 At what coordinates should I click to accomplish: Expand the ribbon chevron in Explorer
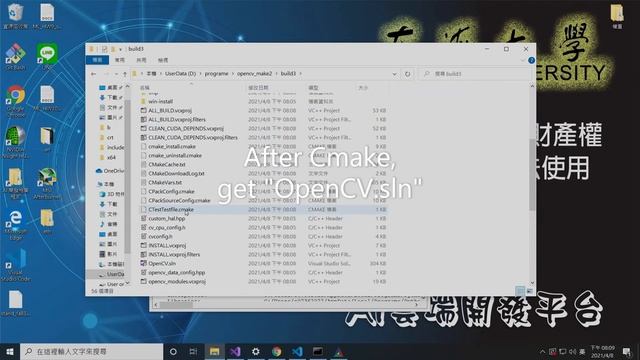(522, 60)
